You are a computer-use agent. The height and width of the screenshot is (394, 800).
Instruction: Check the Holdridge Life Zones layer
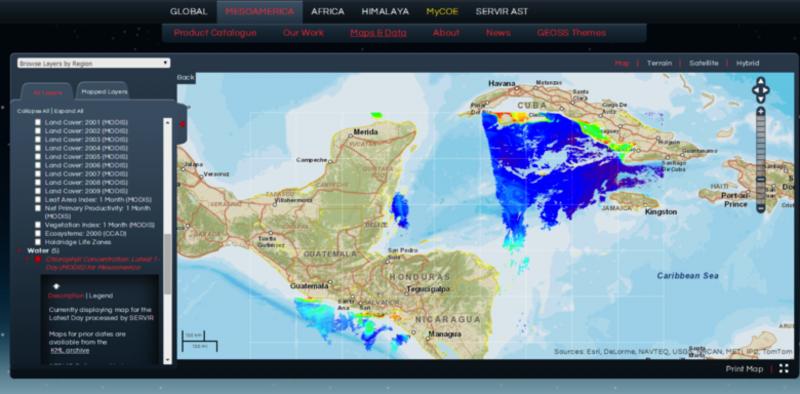tap(38, 242)
